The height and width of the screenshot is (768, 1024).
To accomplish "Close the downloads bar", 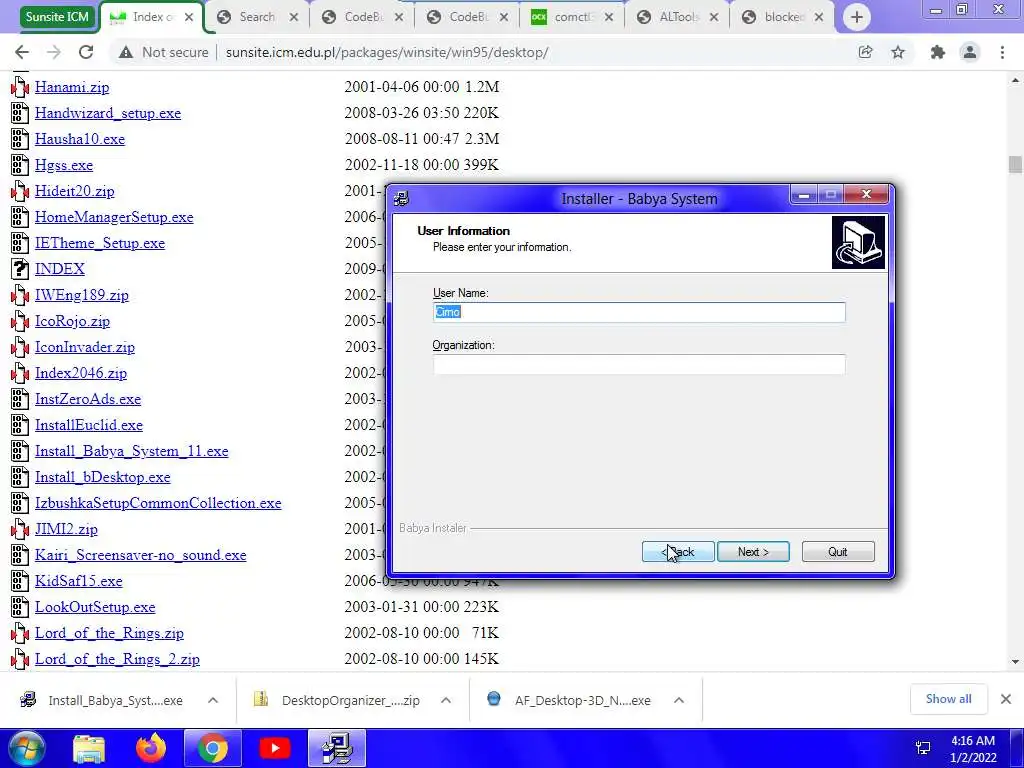I will click(x=1006, y=699).
